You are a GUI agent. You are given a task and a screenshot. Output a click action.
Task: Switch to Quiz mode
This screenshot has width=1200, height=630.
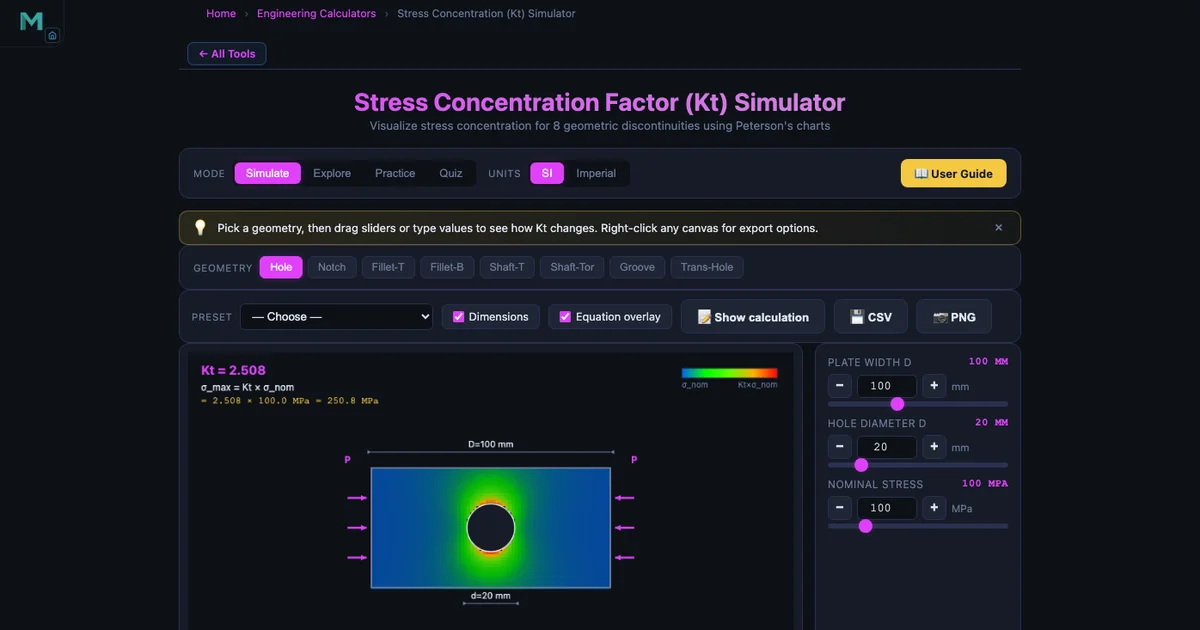point(451,173)
